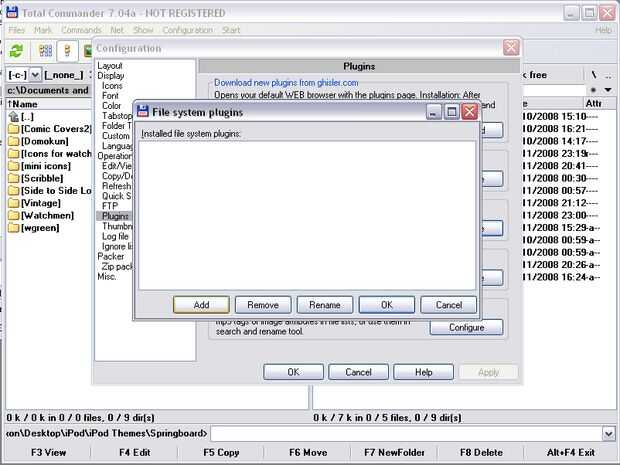Open the Start menu item

[x=231, y=30]
